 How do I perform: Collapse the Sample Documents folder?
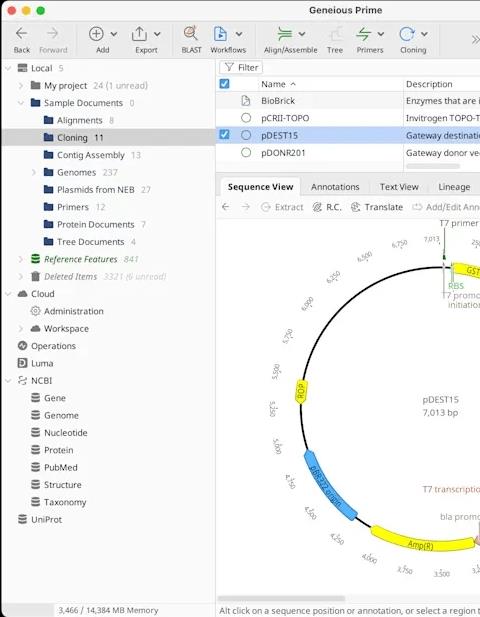pyautogui.click(x=21, y=103)
